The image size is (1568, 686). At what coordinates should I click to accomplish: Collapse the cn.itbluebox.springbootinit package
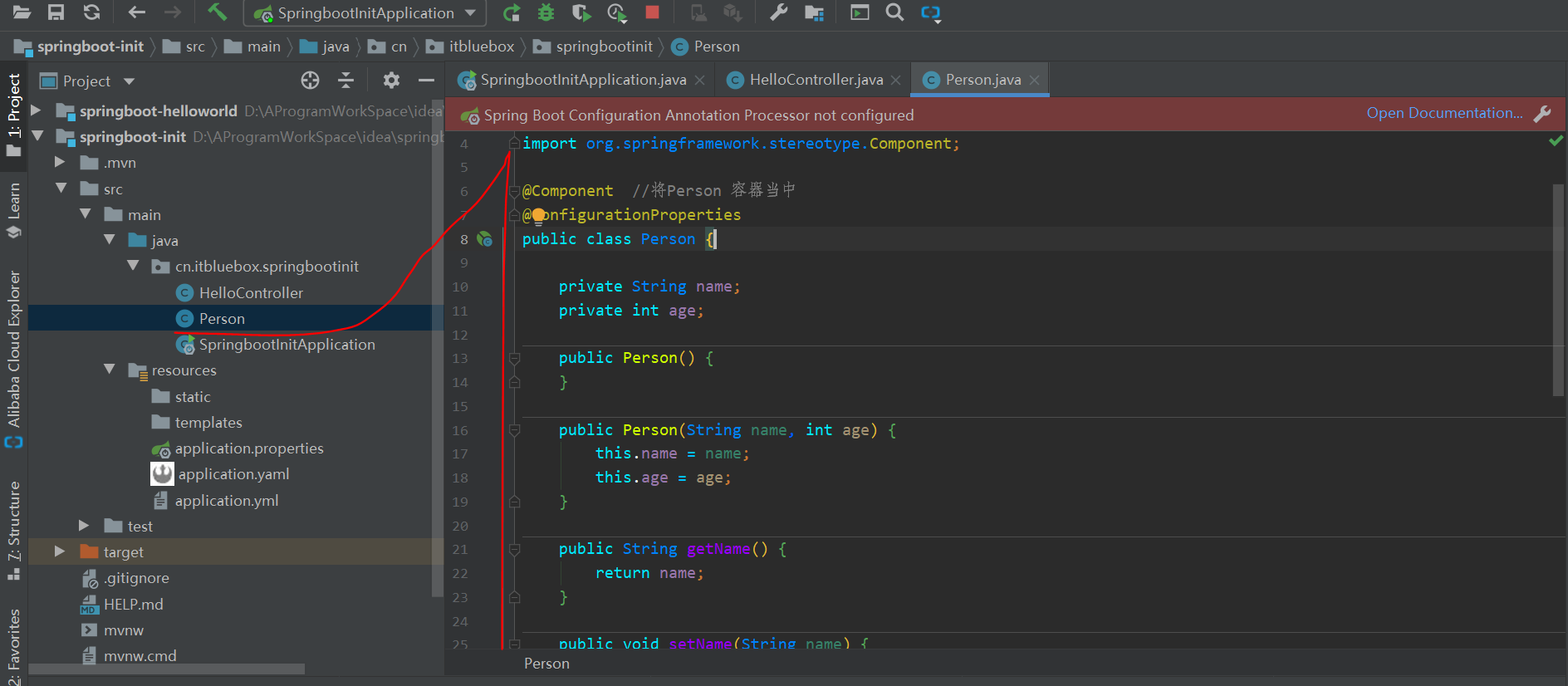point(133,265)
